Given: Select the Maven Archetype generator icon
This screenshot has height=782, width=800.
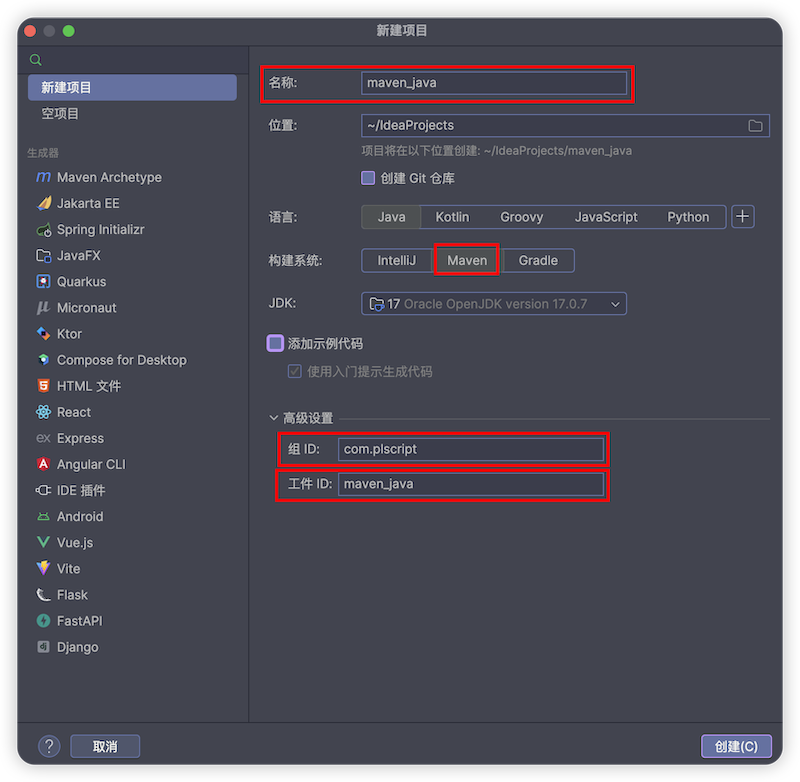Looking at the screenshot, I should [43, 177].
